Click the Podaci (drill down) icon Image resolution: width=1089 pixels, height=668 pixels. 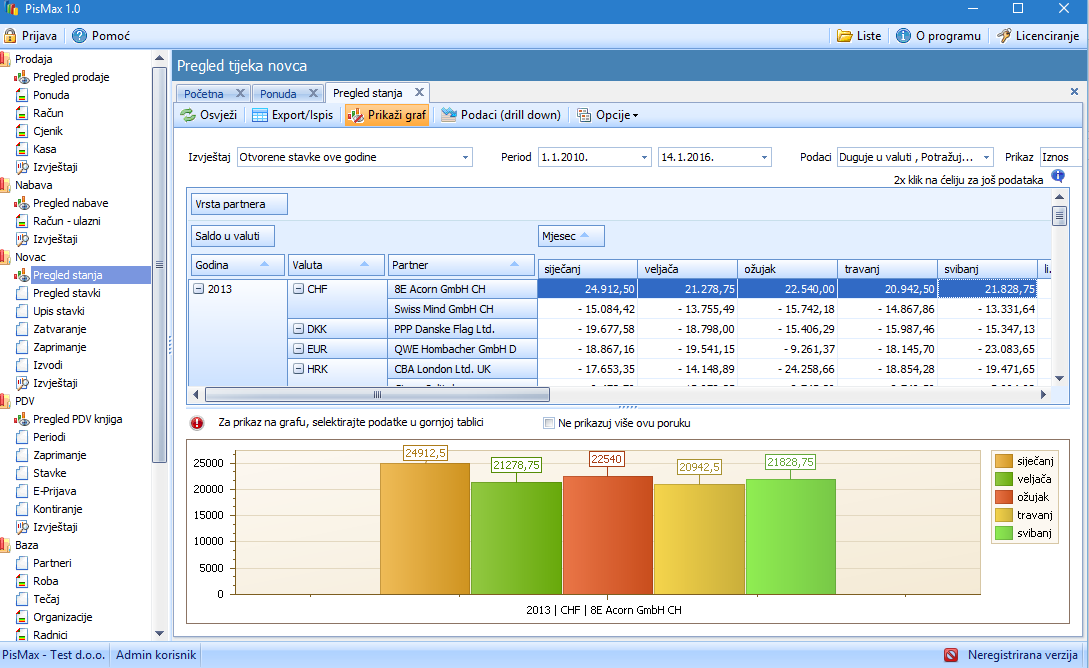click(449, 115)
